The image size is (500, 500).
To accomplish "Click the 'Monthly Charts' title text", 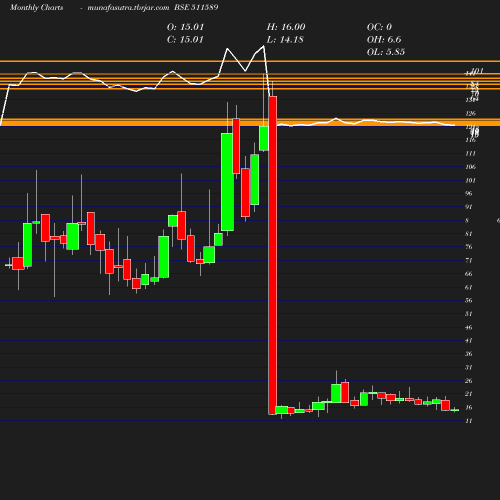I will 37,8.
